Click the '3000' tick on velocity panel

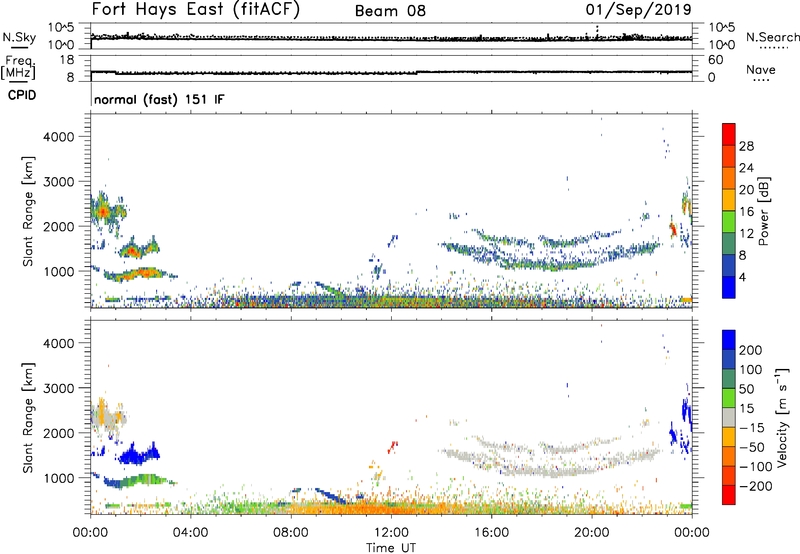point(58,388)
